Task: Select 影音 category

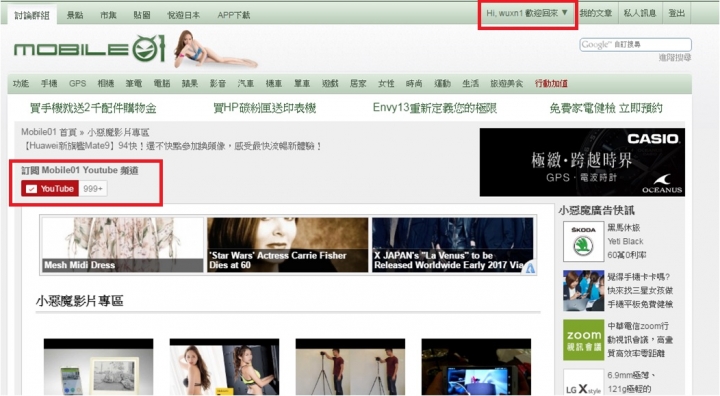Action: pos(218,84)
